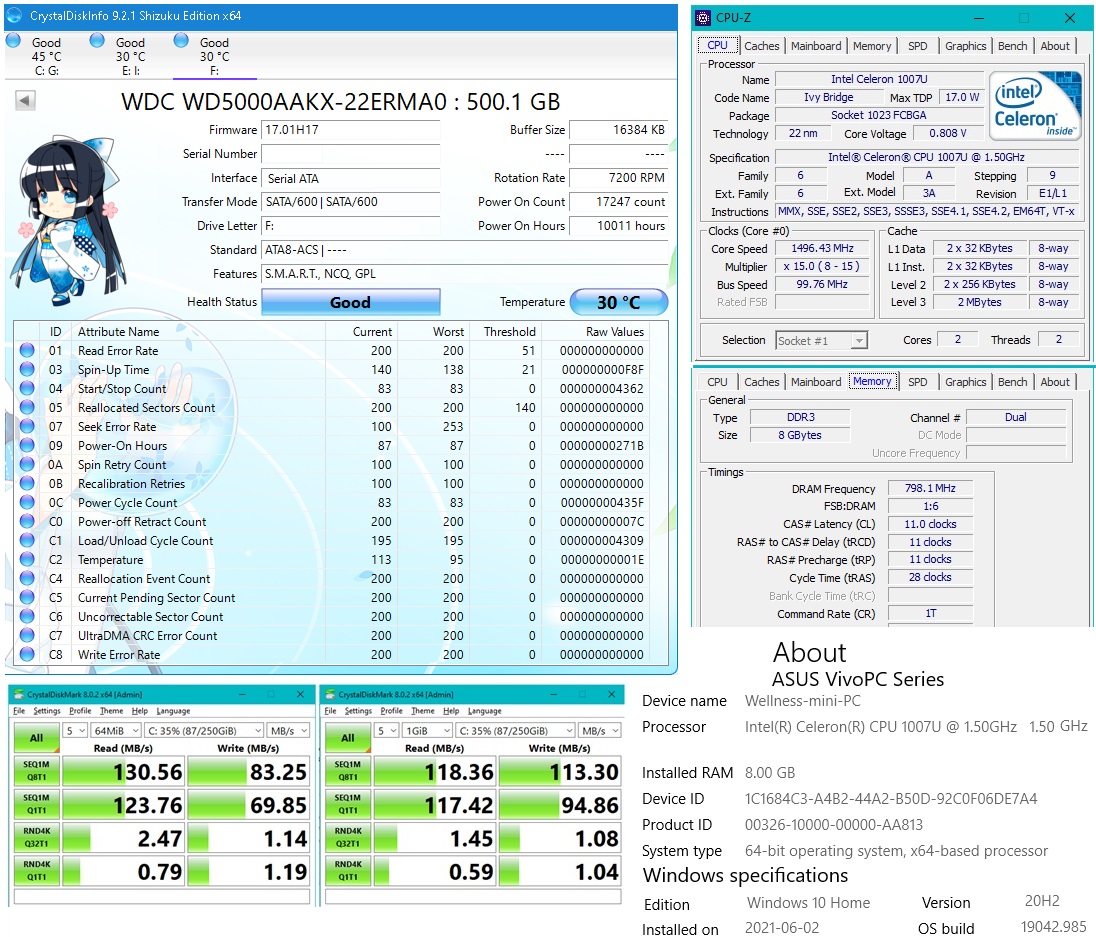Screen dimensions: 1096x937
Task: Open About tab in CPU-Z memory window
Action: point(1055,382)
